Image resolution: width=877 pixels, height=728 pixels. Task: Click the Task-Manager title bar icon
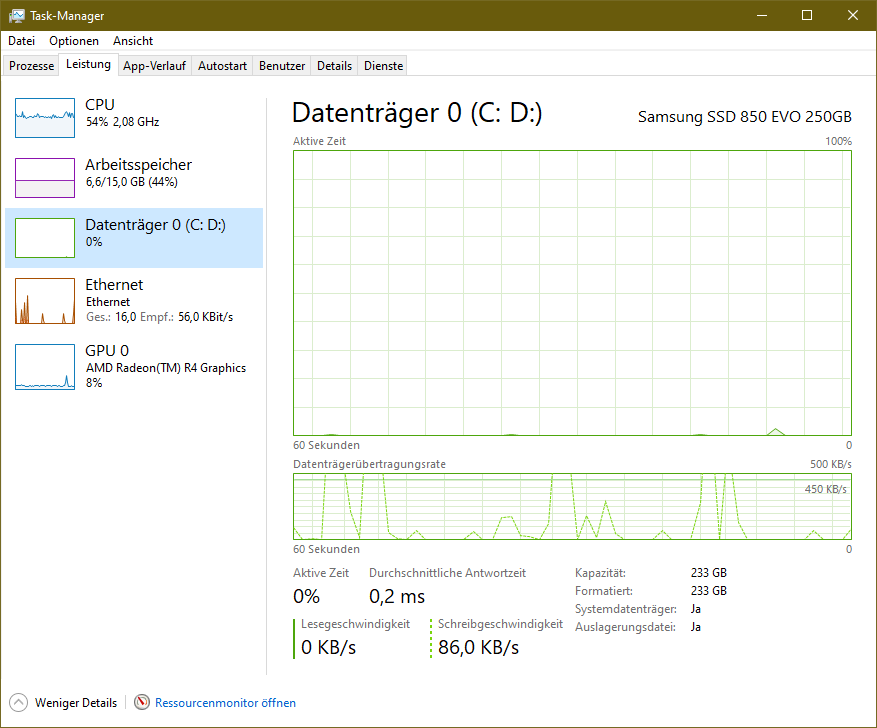17,16
